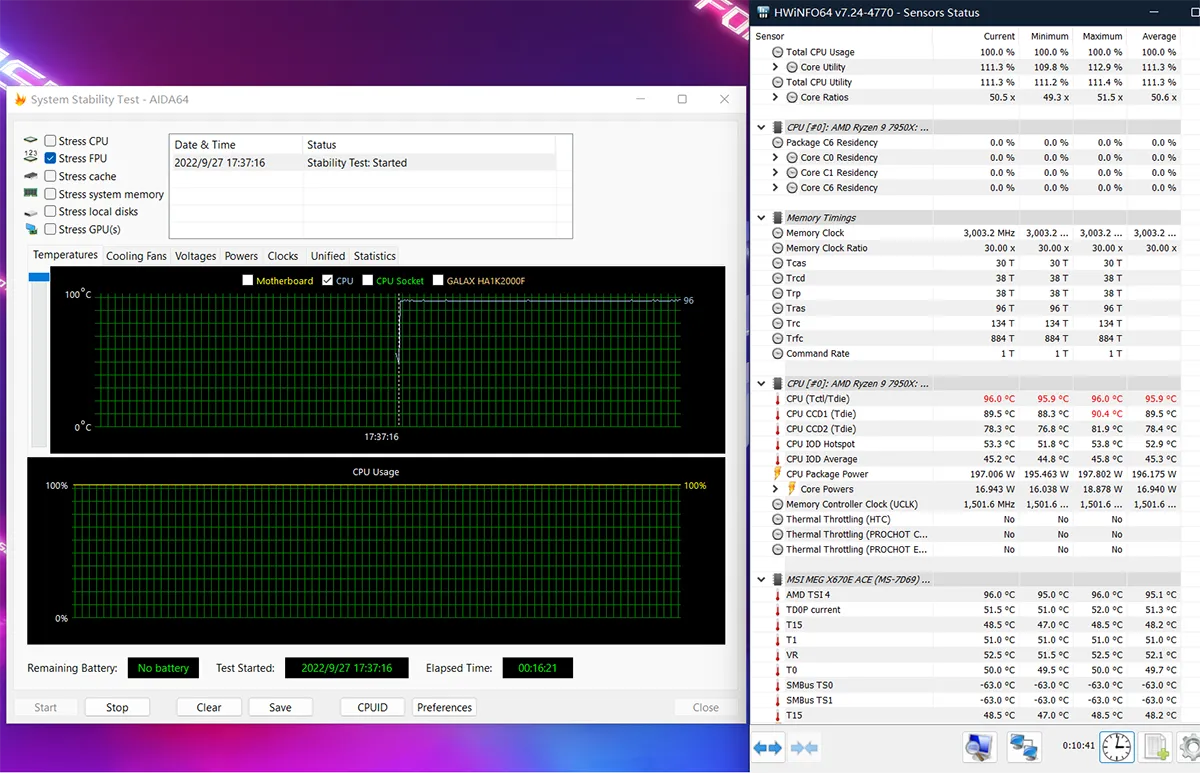Click the chip icon beside Memory Timings header
This screenshot has width=1200, height=773.
(x=777, y=218)
